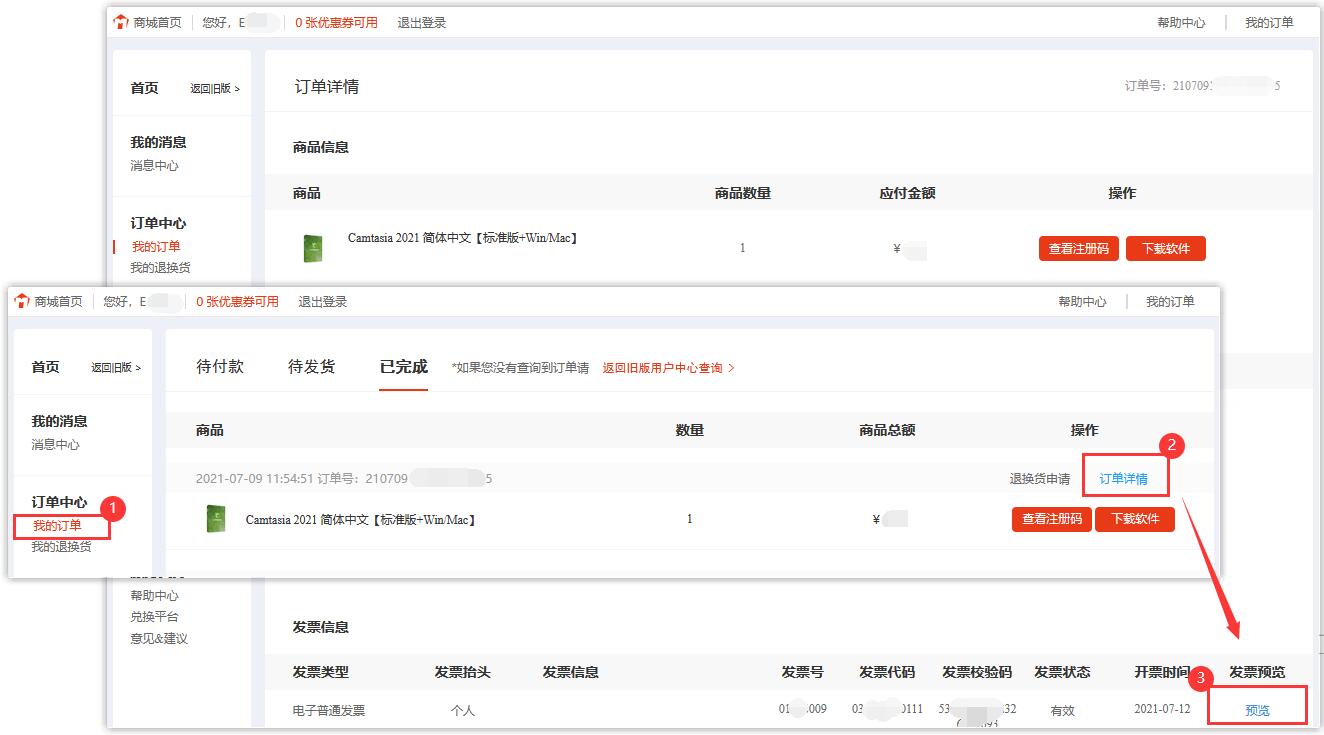Image resolution: width=1324 pixels, height=735 pixels.
Task: Open the 返回旧版用户中心查询 link
Action: 668,368
